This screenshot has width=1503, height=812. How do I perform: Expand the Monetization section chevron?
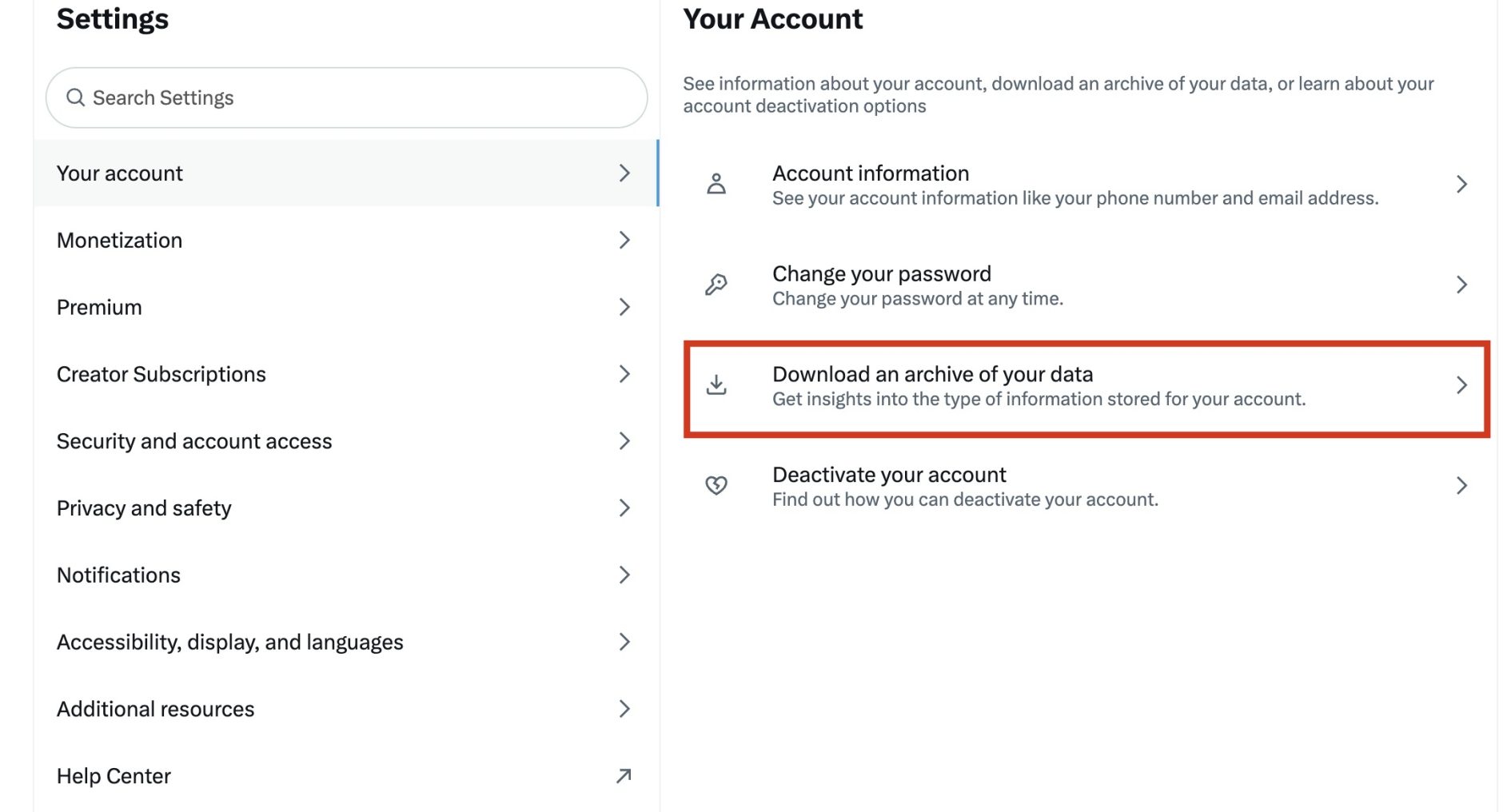[624, 240]
